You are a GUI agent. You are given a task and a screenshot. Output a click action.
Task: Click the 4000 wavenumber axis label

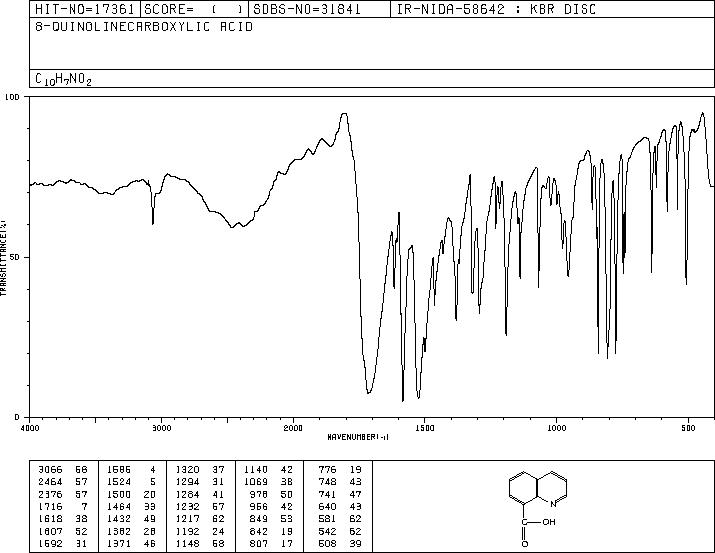pyautogui.click(x=30, y=428)
